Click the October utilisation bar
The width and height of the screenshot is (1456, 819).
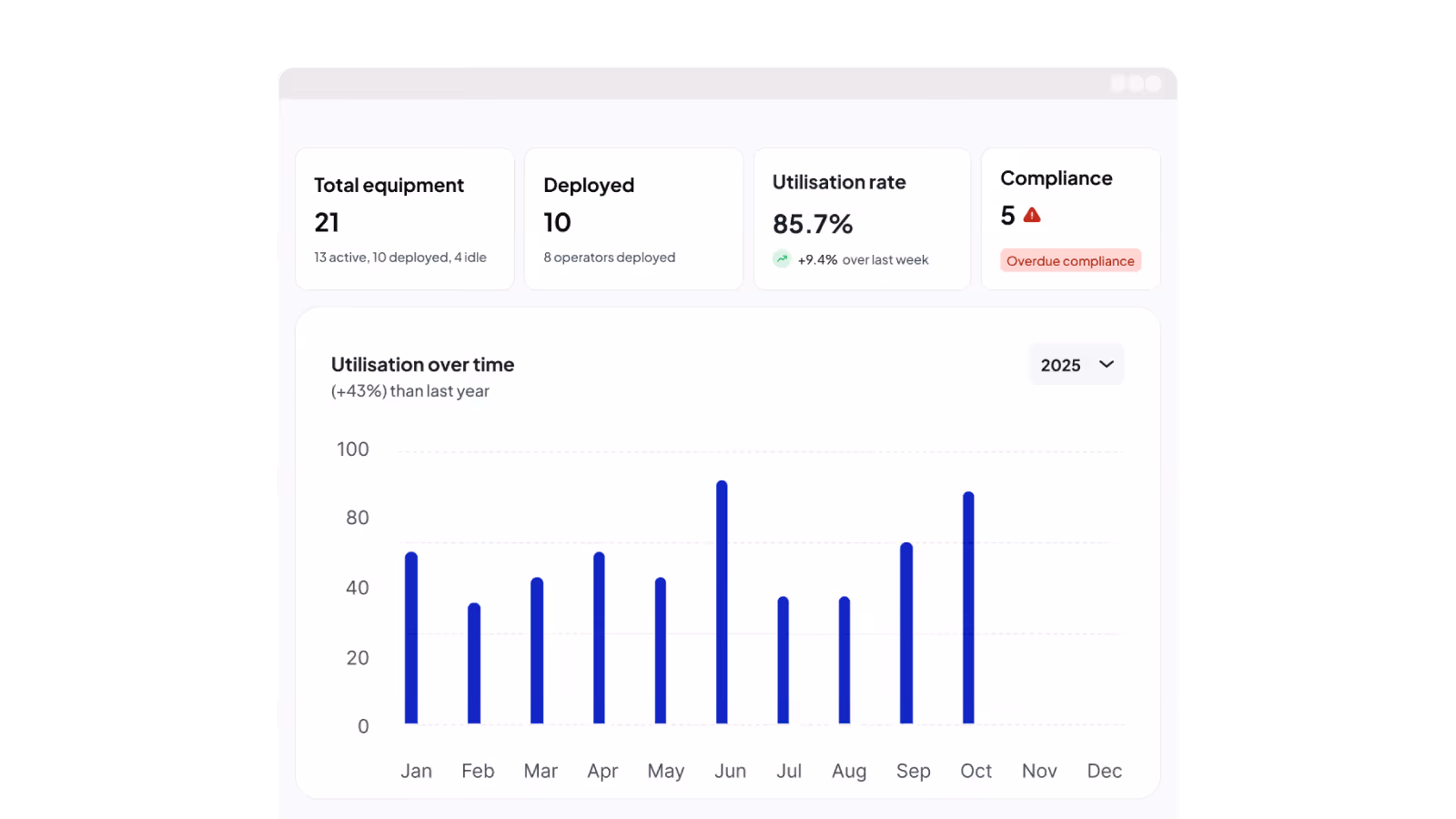(967, 605)
